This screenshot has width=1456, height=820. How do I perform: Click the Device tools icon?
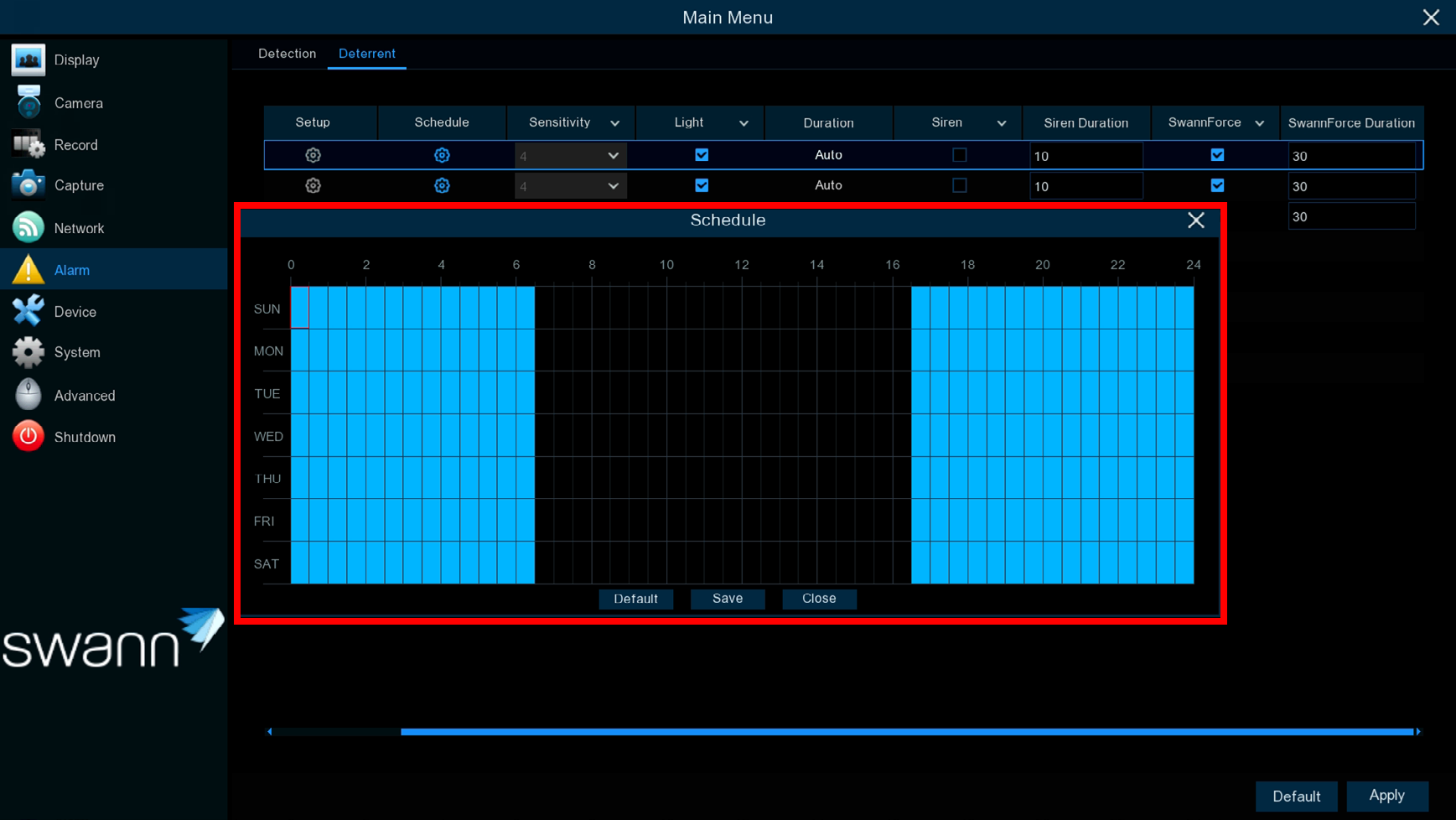tap(28, 312)
